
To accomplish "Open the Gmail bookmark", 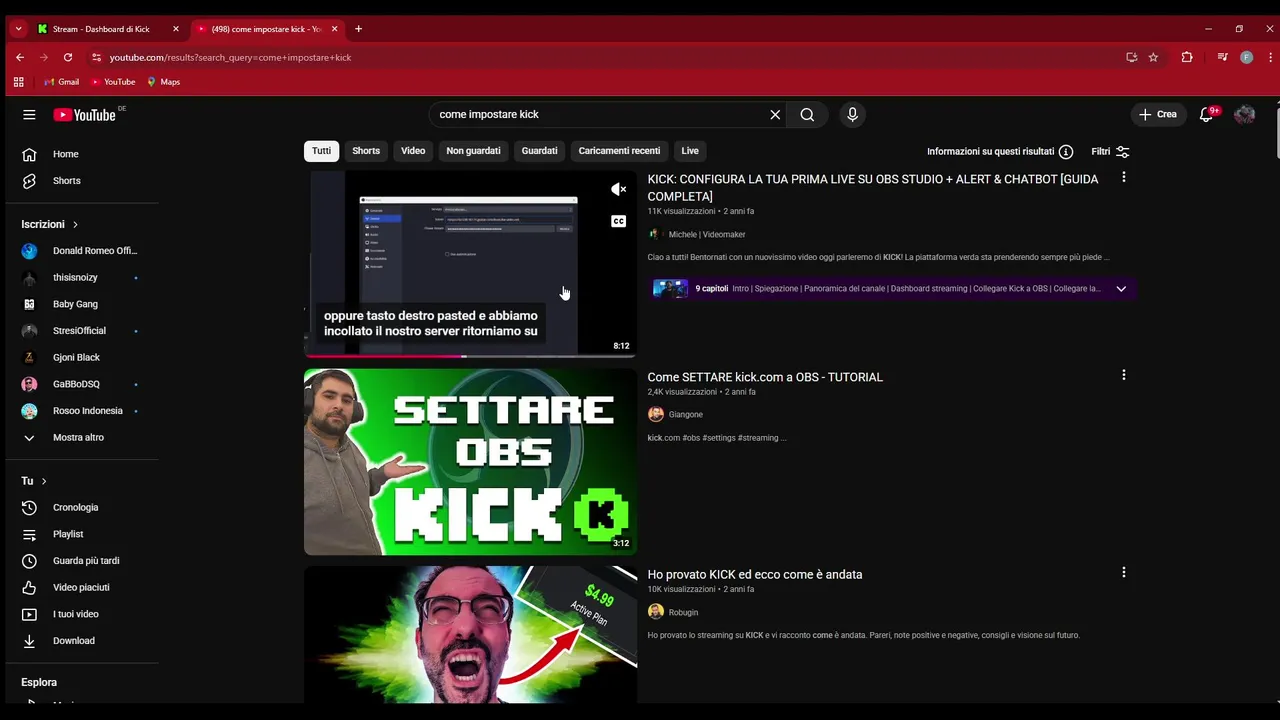I will tap(61, 82).
